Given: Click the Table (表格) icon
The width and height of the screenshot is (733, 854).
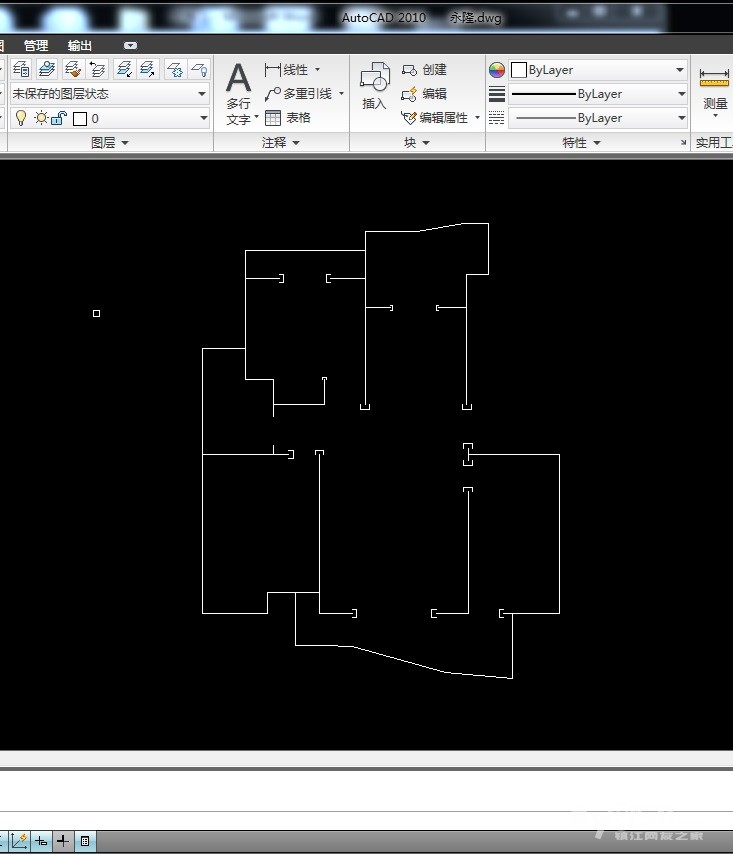Looking at the screenshot, I should [x=274, y=117].
